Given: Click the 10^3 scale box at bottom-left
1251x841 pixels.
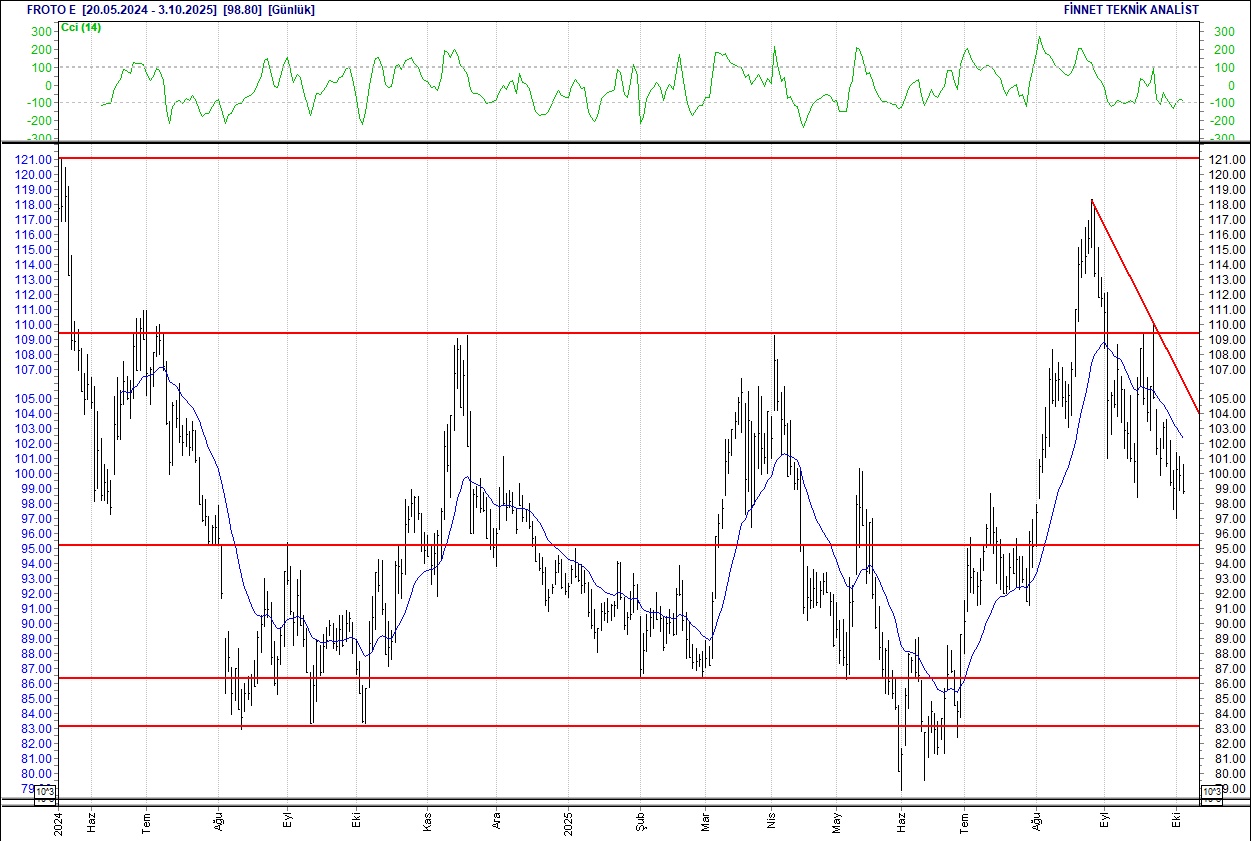Looking at the screenshot, I should click(46, 795).
